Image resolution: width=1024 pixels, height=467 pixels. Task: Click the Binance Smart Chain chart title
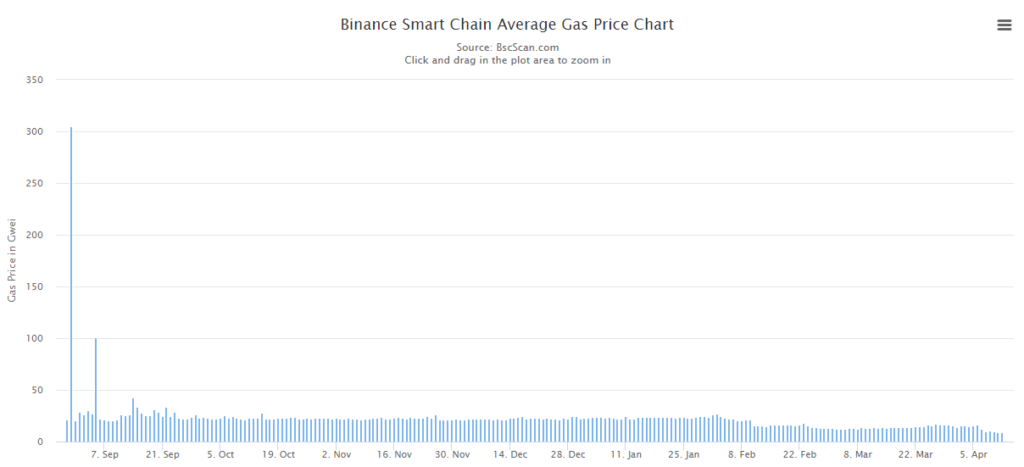[x=507, y=23]
